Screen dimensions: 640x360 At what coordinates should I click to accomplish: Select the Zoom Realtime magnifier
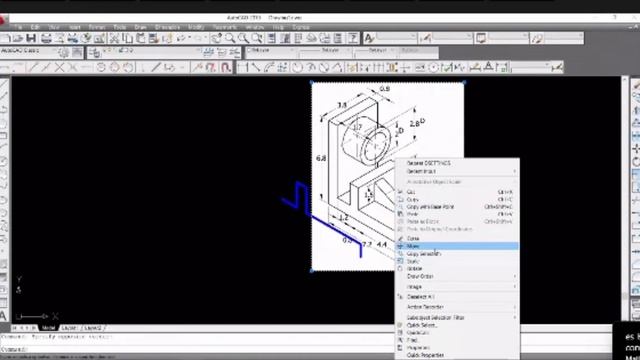point(230,38)
